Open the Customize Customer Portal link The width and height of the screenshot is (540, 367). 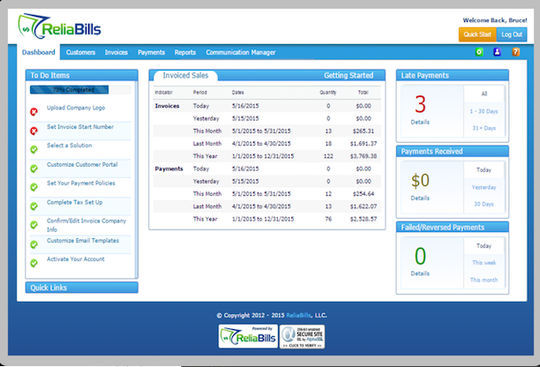click(82, 165)
